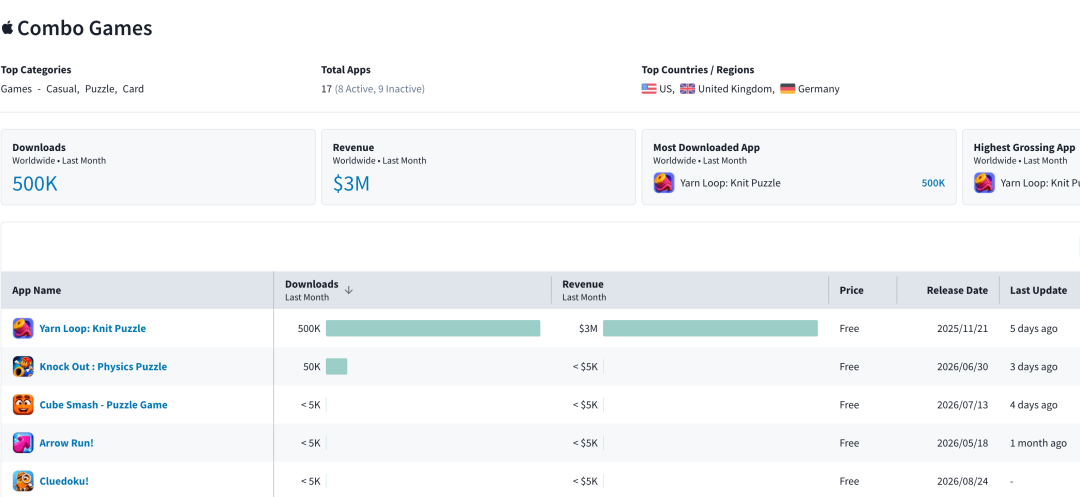
Task: Sort by Price column header
Action: click(x=862, y=290)
